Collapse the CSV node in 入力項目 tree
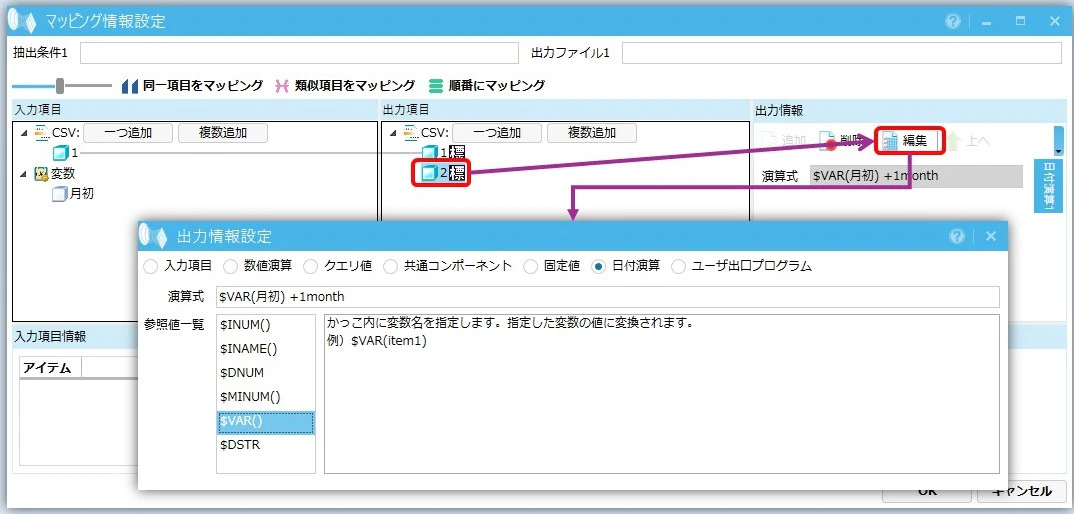The image size is (1074, 514). tap(25, 133)
